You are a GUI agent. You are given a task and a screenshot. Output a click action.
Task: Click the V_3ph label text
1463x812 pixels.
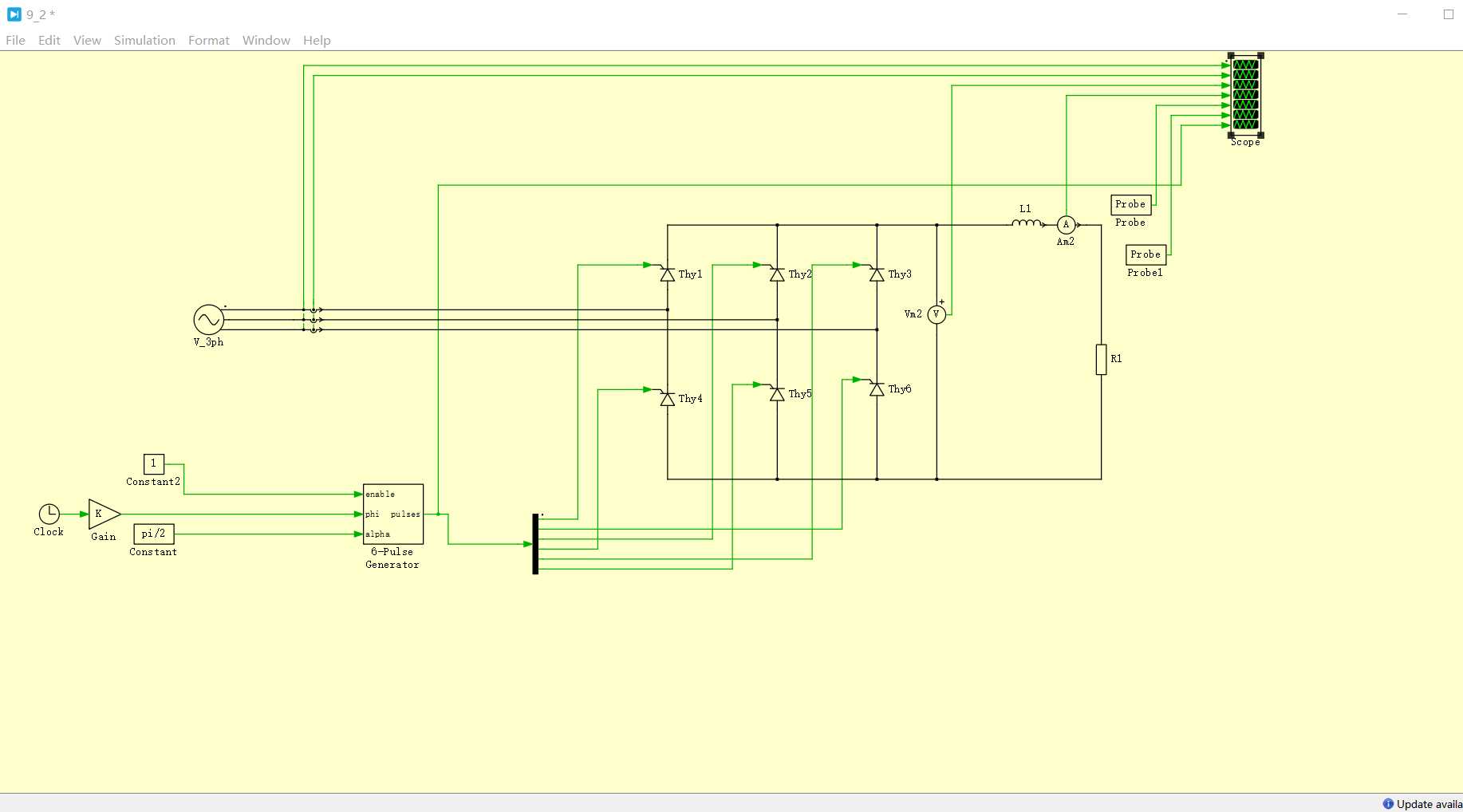pos(208,342)
